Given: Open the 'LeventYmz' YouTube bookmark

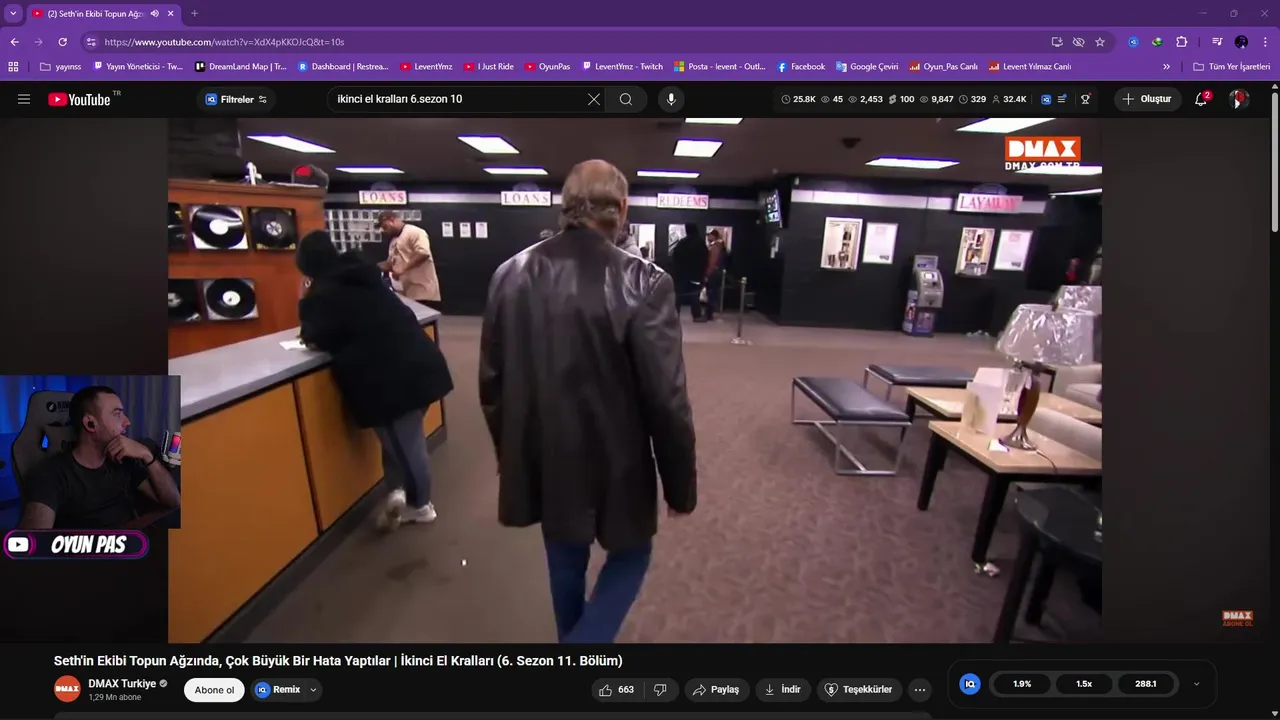Looking at the screenshot, I should tap(427, 67).
